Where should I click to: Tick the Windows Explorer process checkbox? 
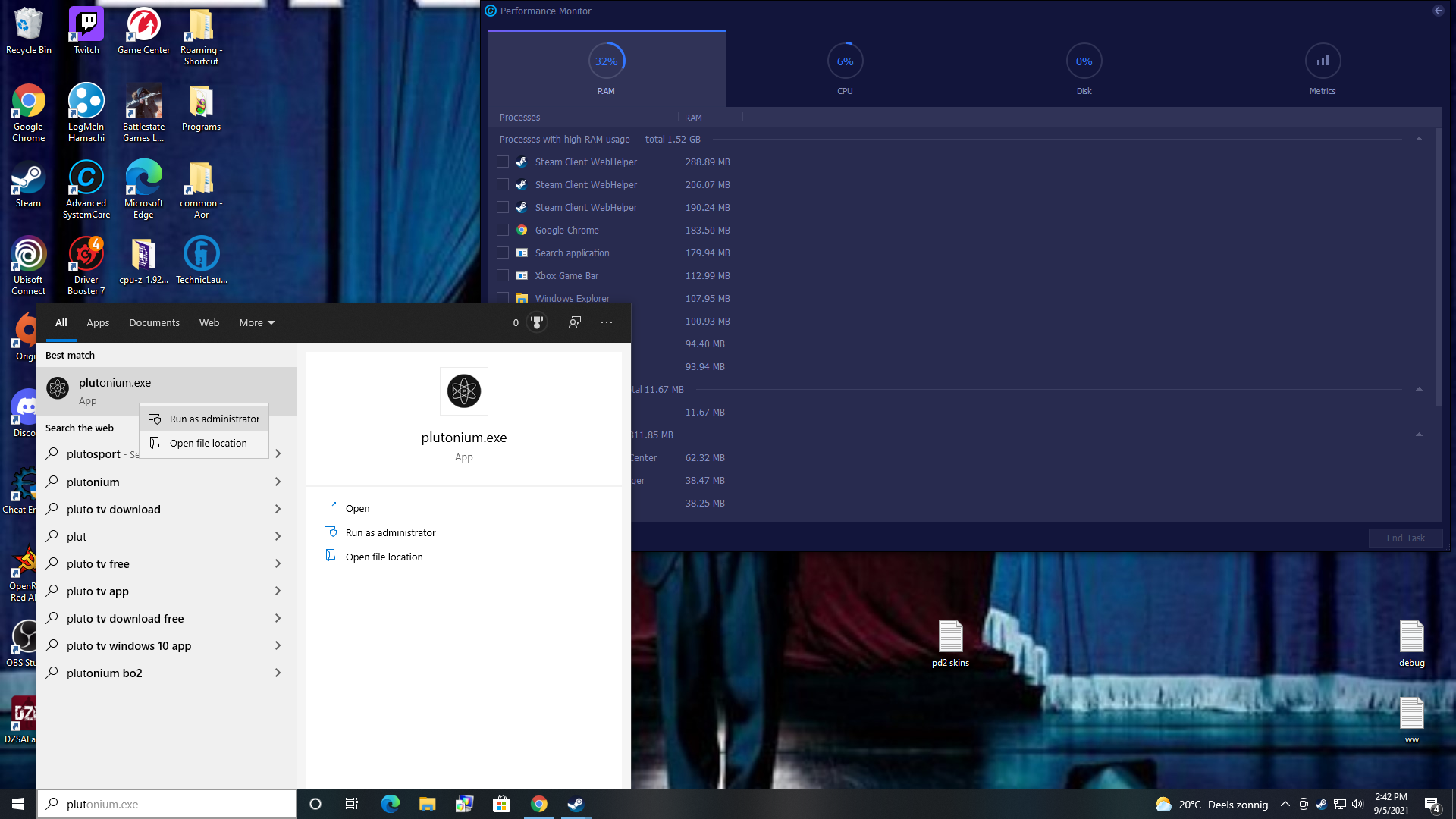pyautogui.click(x=503, y=298)
